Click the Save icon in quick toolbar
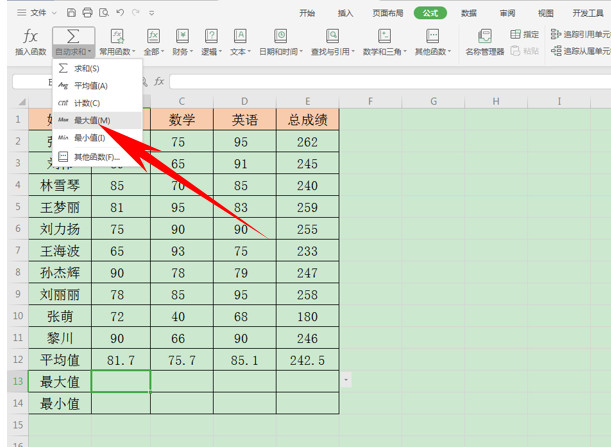 71,13
